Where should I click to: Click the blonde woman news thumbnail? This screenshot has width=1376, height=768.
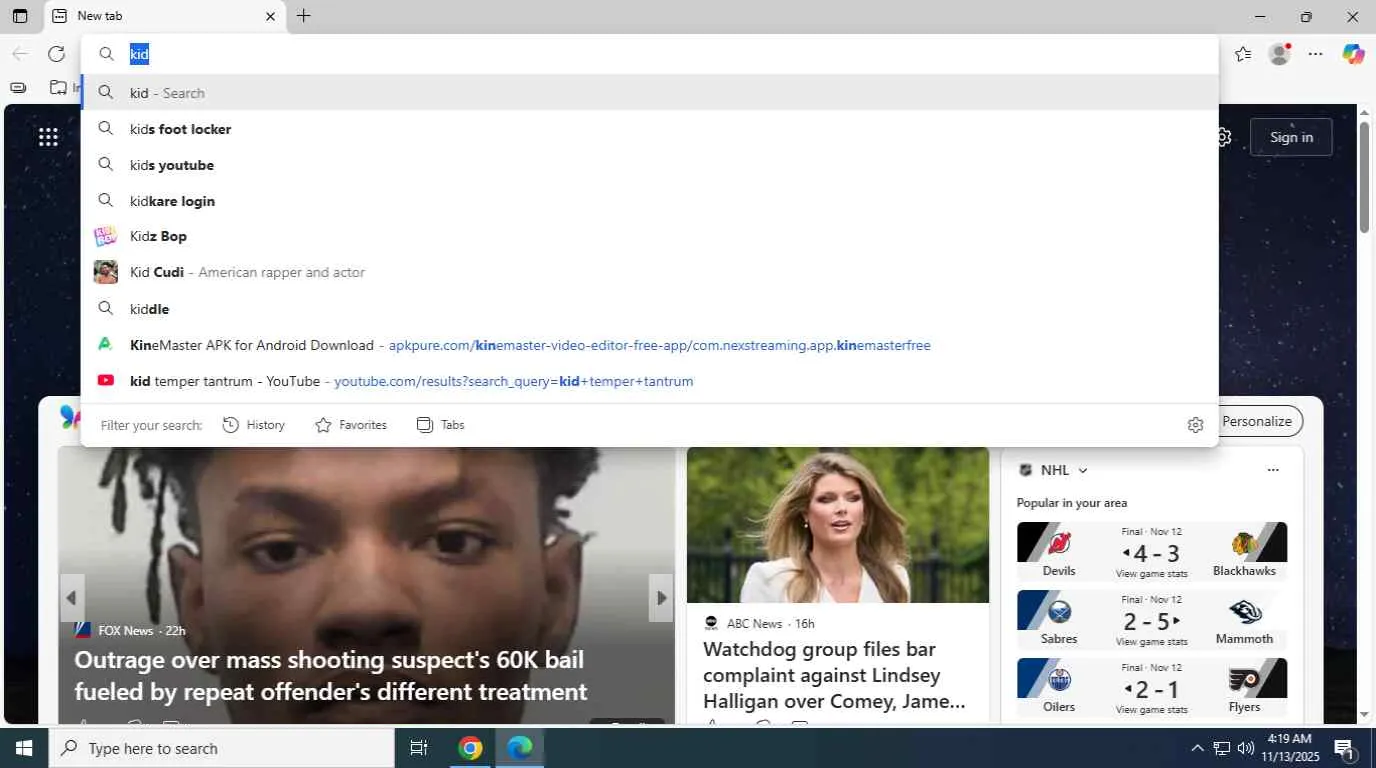(x=838, y=525)
